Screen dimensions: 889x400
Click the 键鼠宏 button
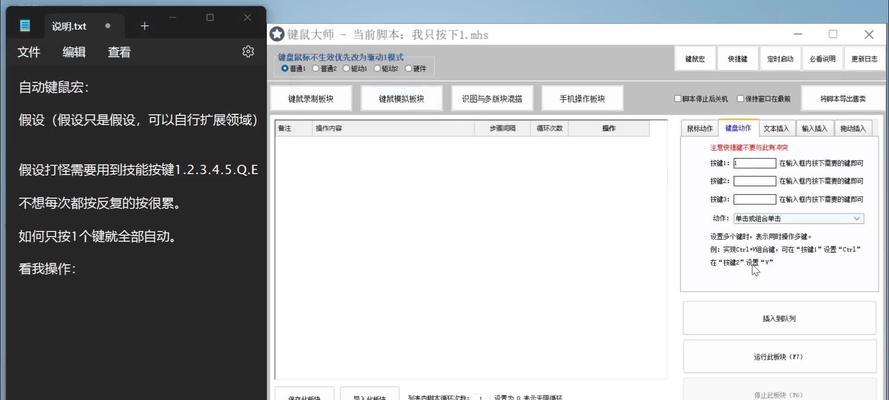pos(695,59)
